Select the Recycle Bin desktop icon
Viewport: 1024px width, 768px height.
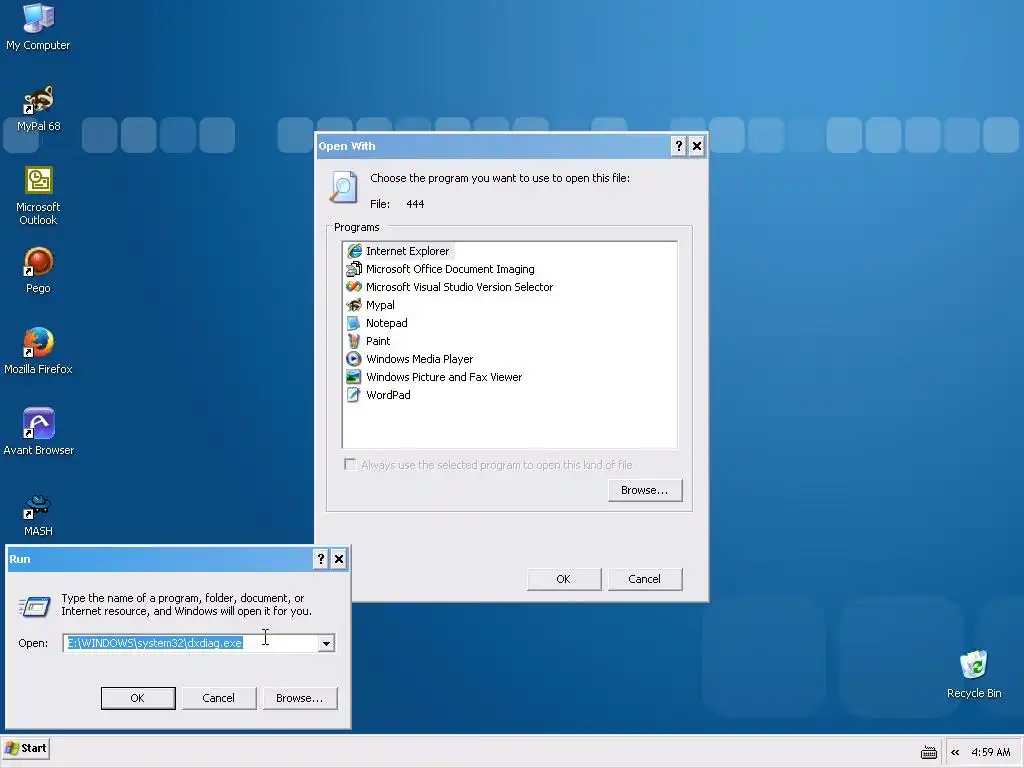click(x=974, y=674)
